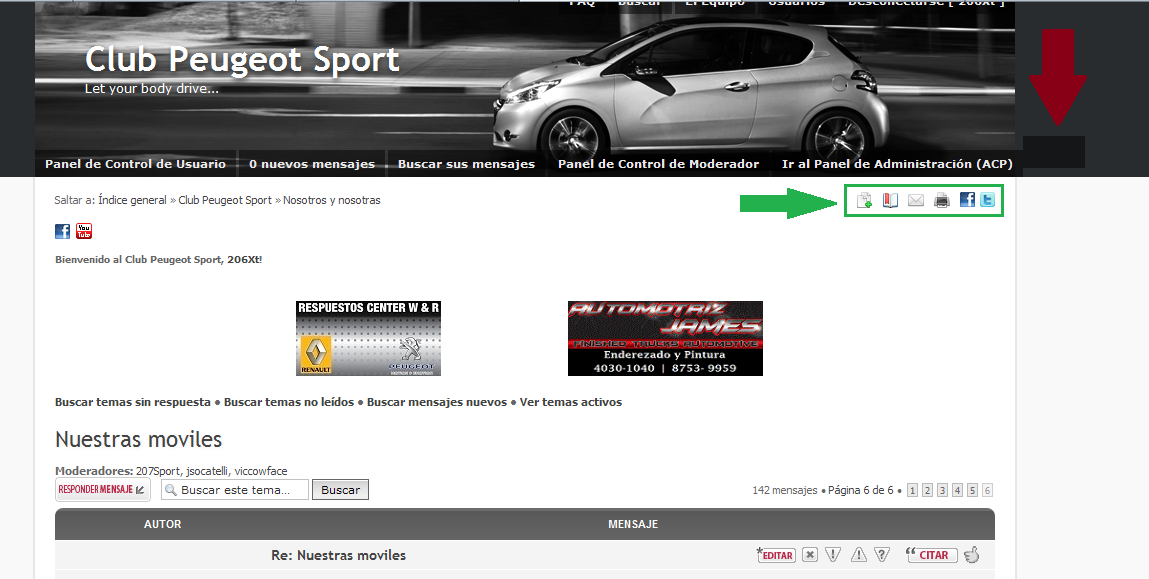Screen dimensions: 1149x579
Task: Focus the 'Buscar este tema...' search field
Action: [234, 490]
